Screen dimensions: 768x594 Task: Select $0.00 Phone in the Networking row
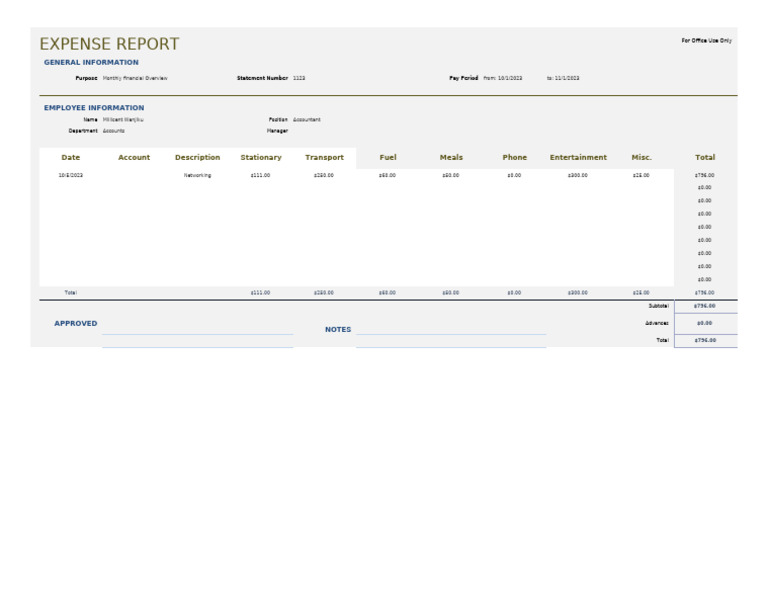tap(514, 175)
